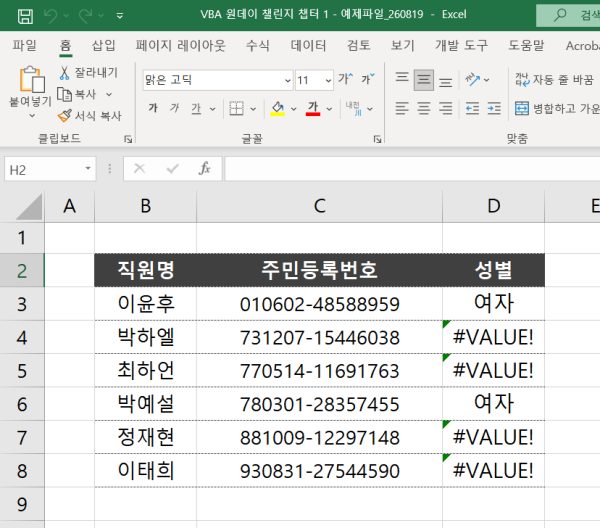600x528 pixels.
Task: Switch to the 수식 tab
Action: click(x=258, y=46)
